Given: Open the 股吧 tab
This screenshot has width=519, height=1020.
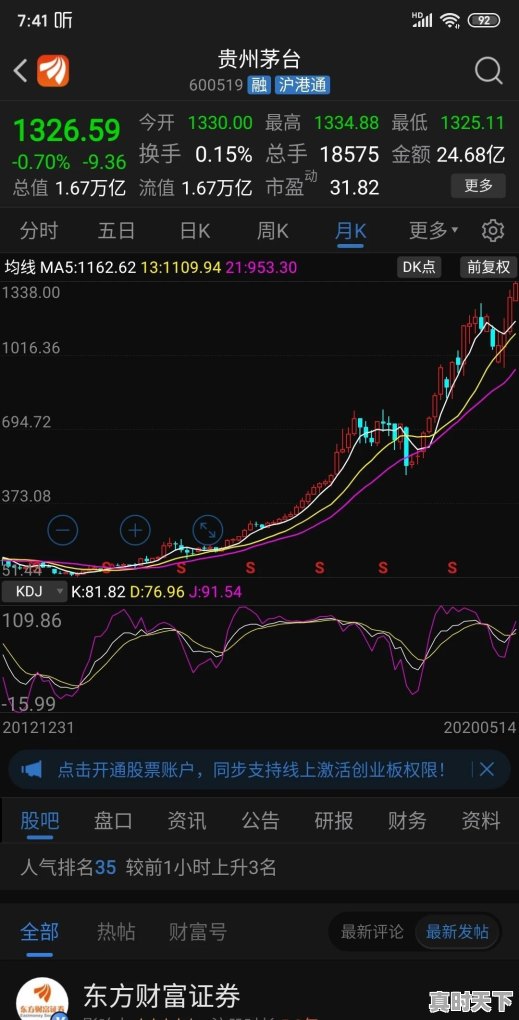Looking at the screenshot, I should [x=40, y=820].
